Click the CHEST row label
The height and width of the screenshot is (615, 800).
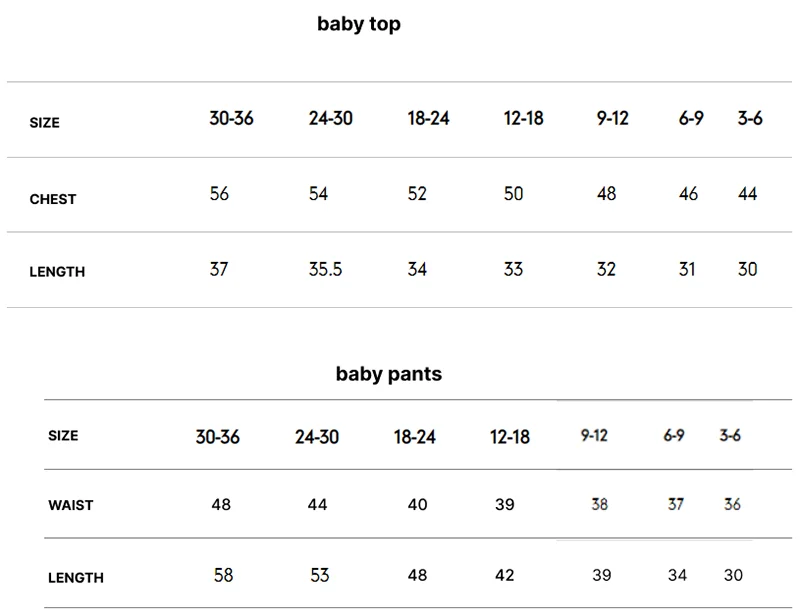click(53, 199)
